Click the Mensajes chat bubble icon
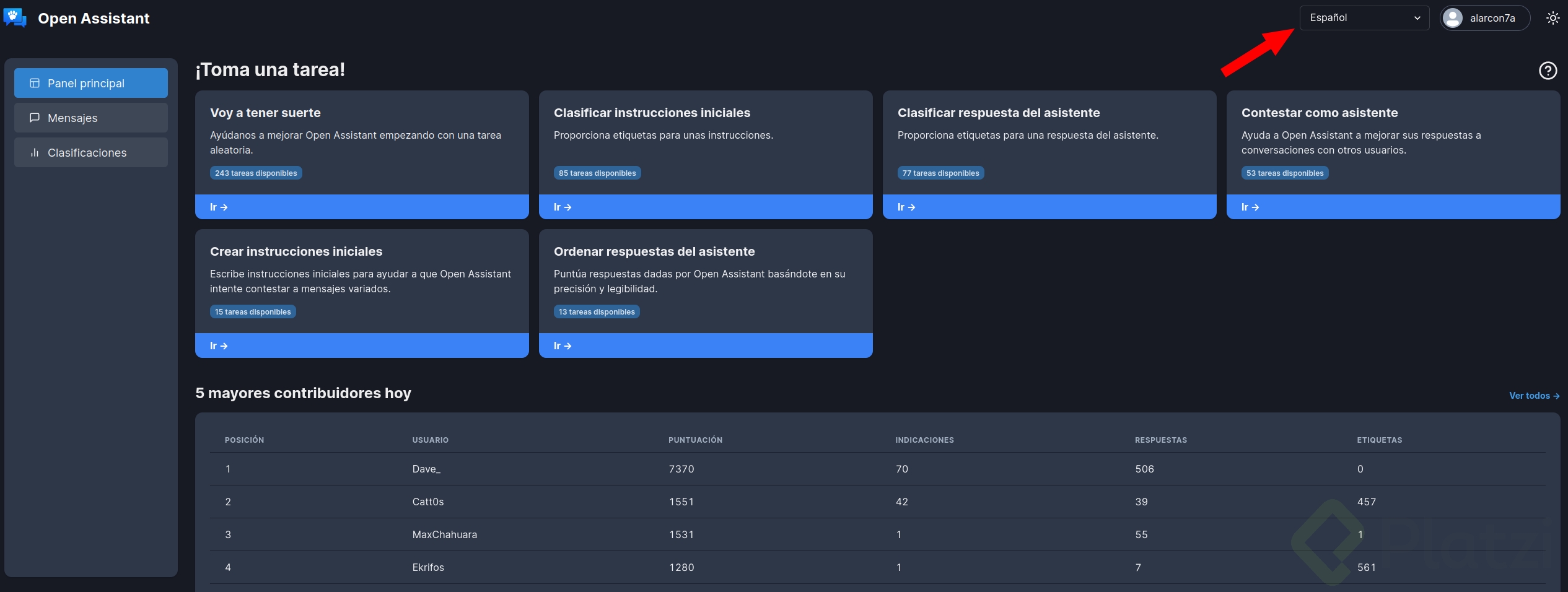The height and width of the screenshot is (592, 1568). point(35,118)
